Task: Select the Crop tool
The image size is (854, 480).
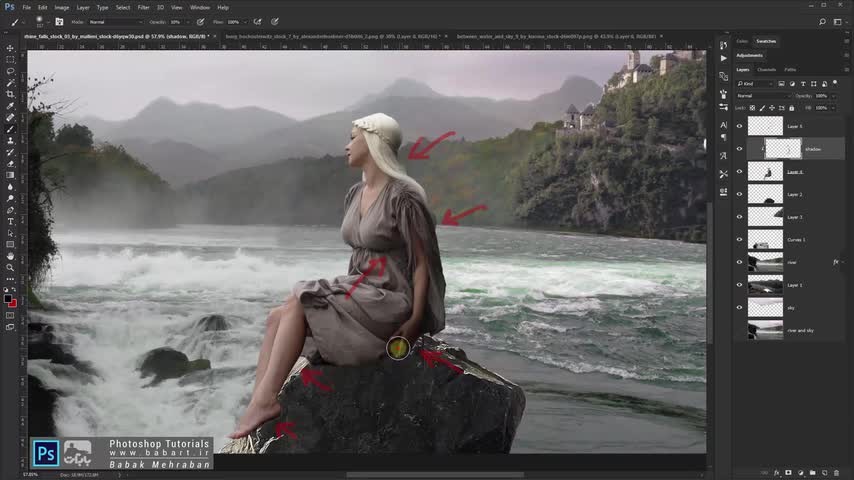Action: (x=10, y=94)
